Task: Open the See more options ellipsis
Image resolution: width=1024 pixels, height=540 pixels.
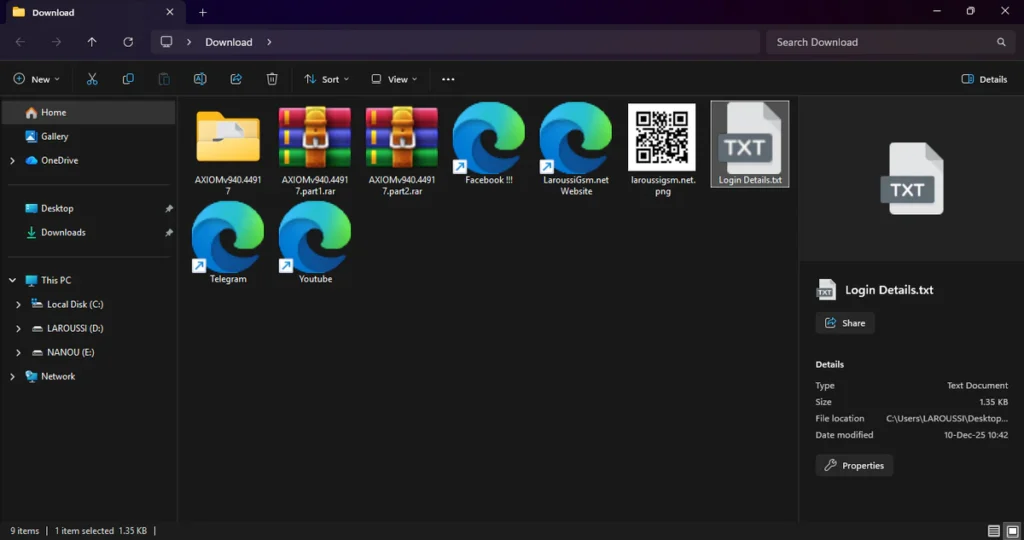Action: (448, 79)
